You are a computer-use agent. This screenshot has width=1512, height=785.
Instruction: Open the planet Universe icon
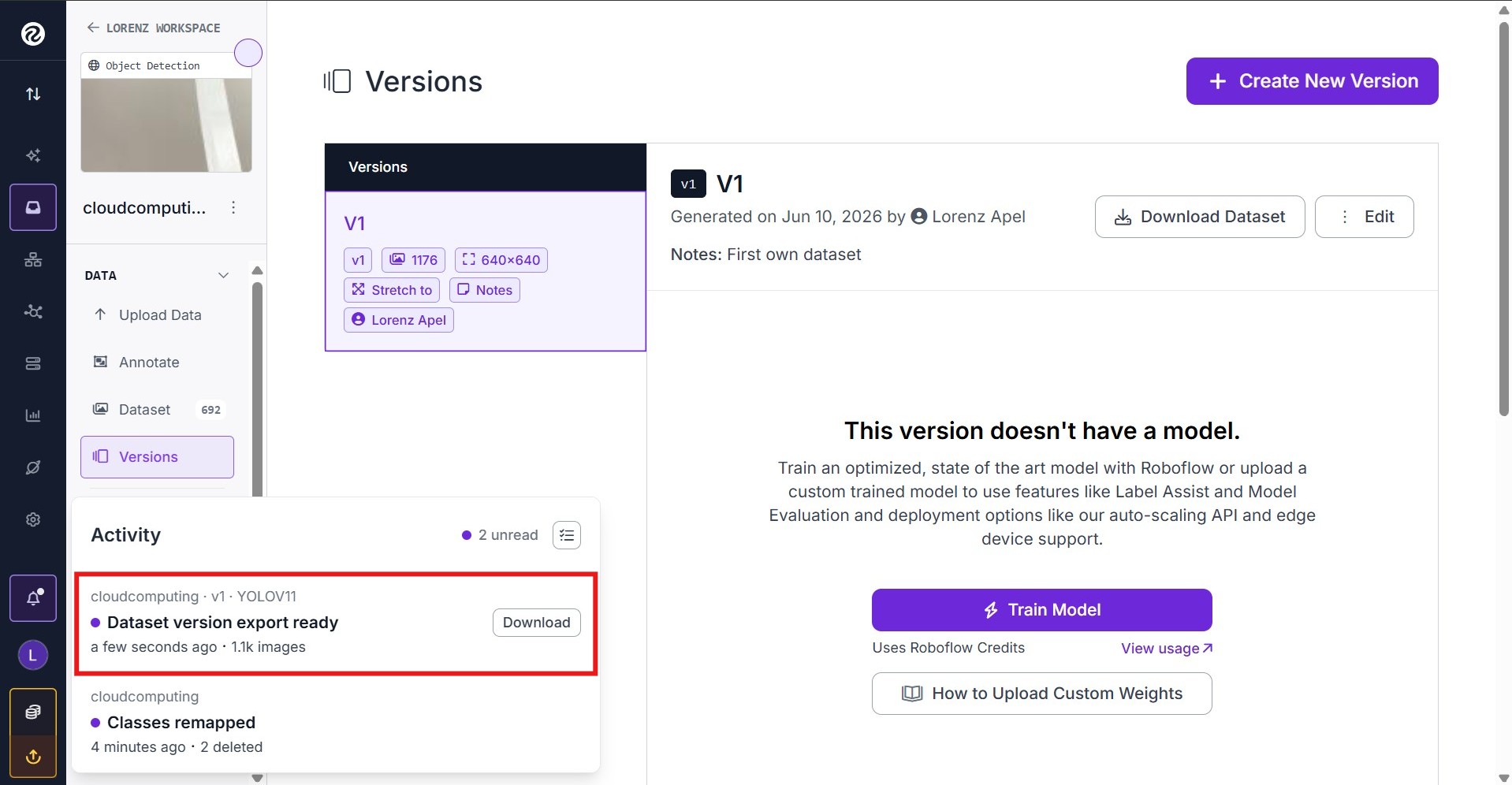[x=33, y=467]
